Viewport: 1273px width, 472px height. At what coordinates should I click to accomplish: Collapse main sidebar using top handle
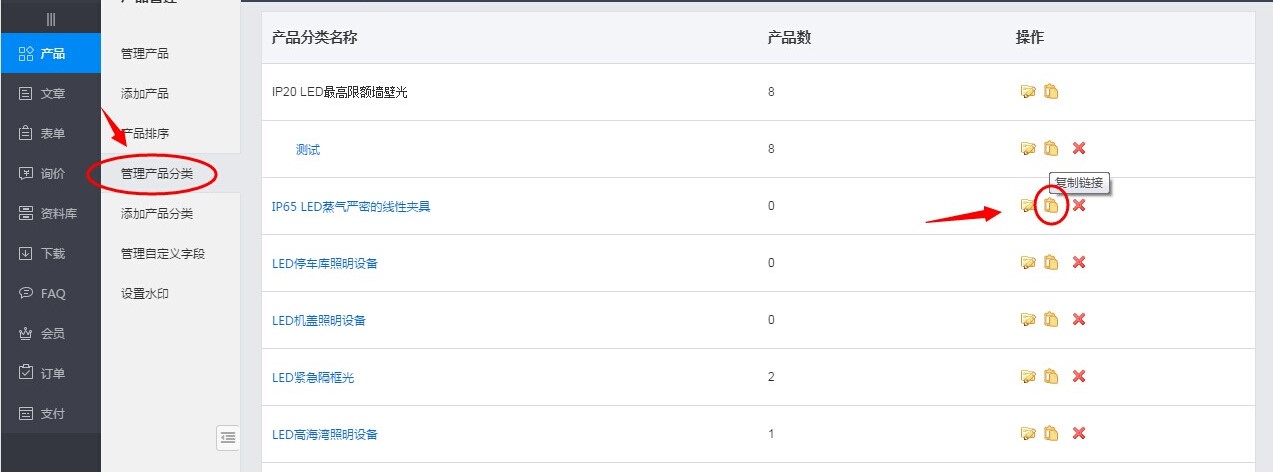[x=50, y=19]
